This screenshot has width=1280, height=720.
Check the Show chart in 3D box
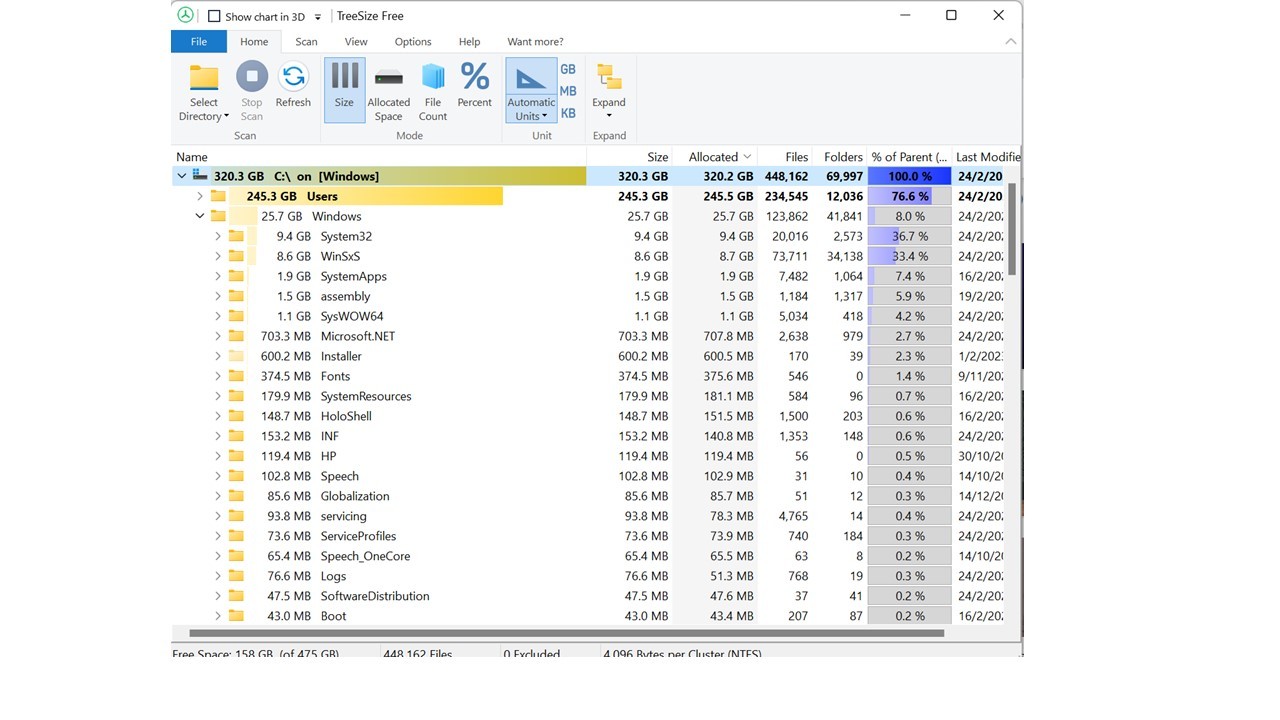[213, 16]
